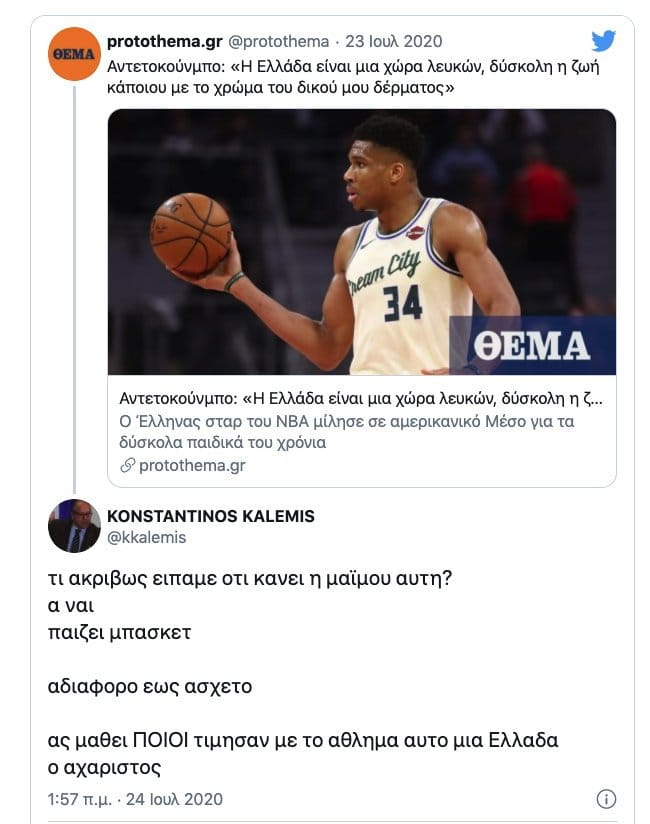
Task: Open the protothema.gr domain link in card
Action: pos(192,466)
